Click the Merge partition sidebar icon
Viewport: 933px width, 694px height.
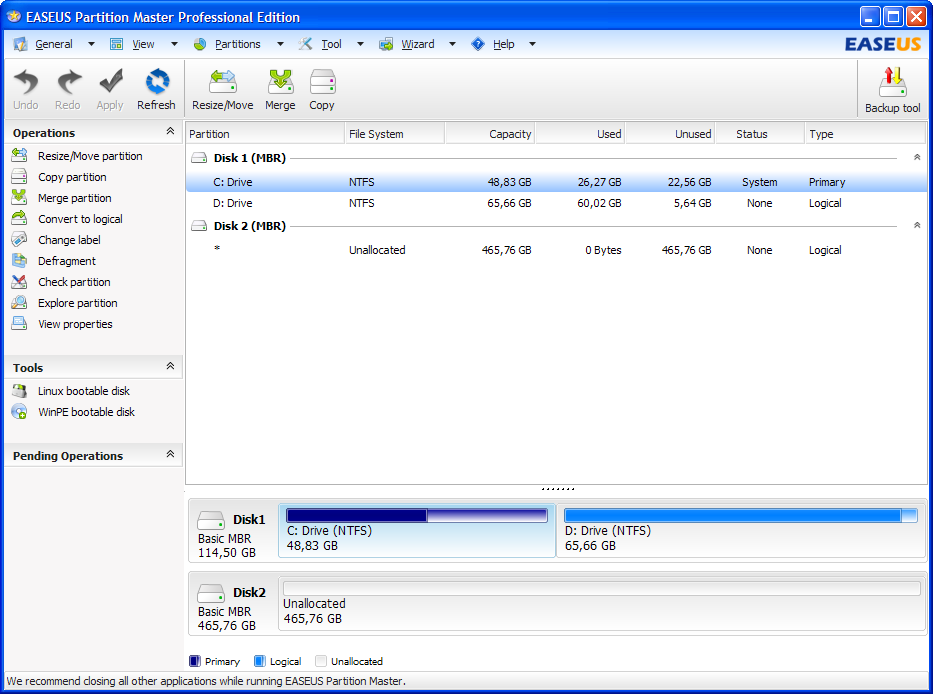pos(19,197)
